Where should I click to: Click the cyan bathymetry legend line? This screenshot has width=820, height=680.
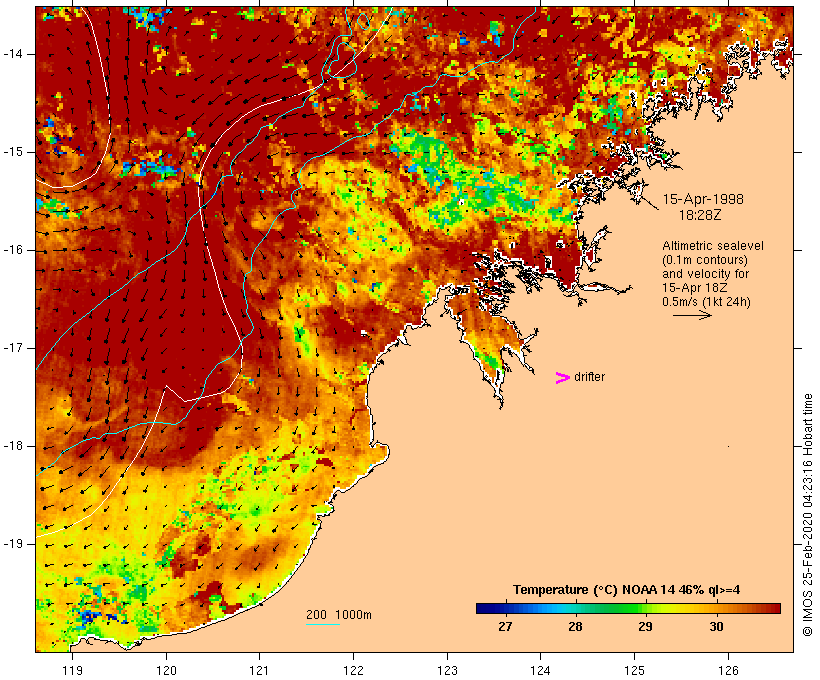323,624
